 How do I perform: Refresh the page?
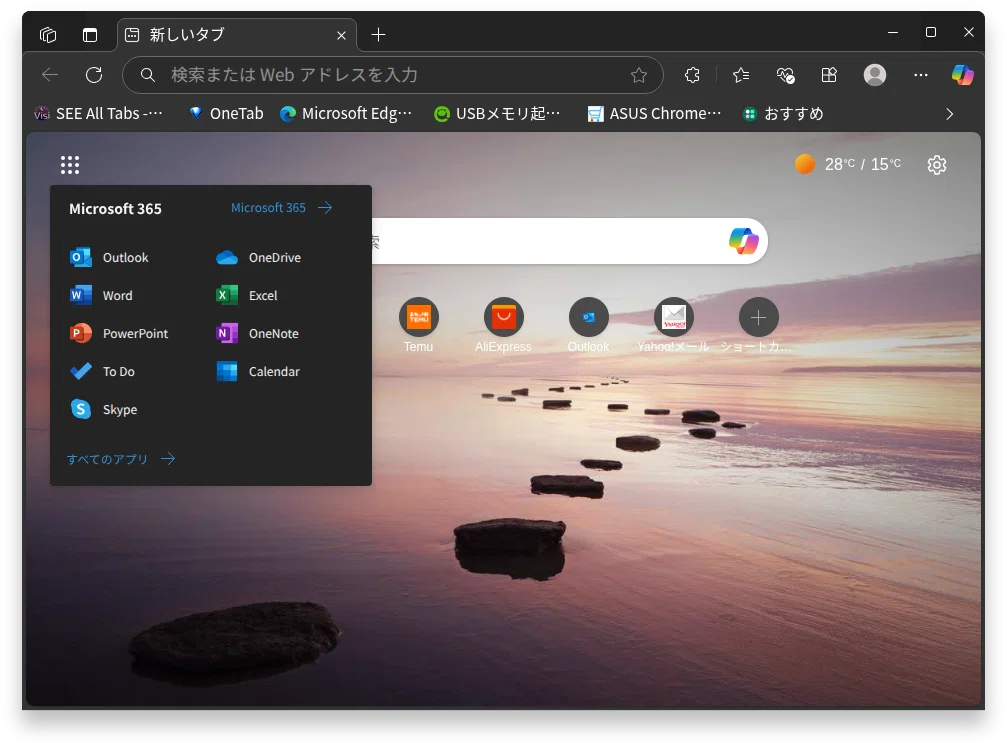(x=94, y=75)
